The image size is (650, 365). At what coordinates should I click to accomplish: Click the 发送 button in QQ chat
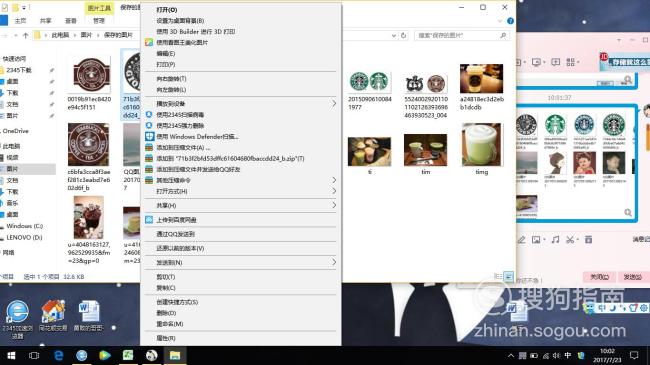tap(633, 277)
